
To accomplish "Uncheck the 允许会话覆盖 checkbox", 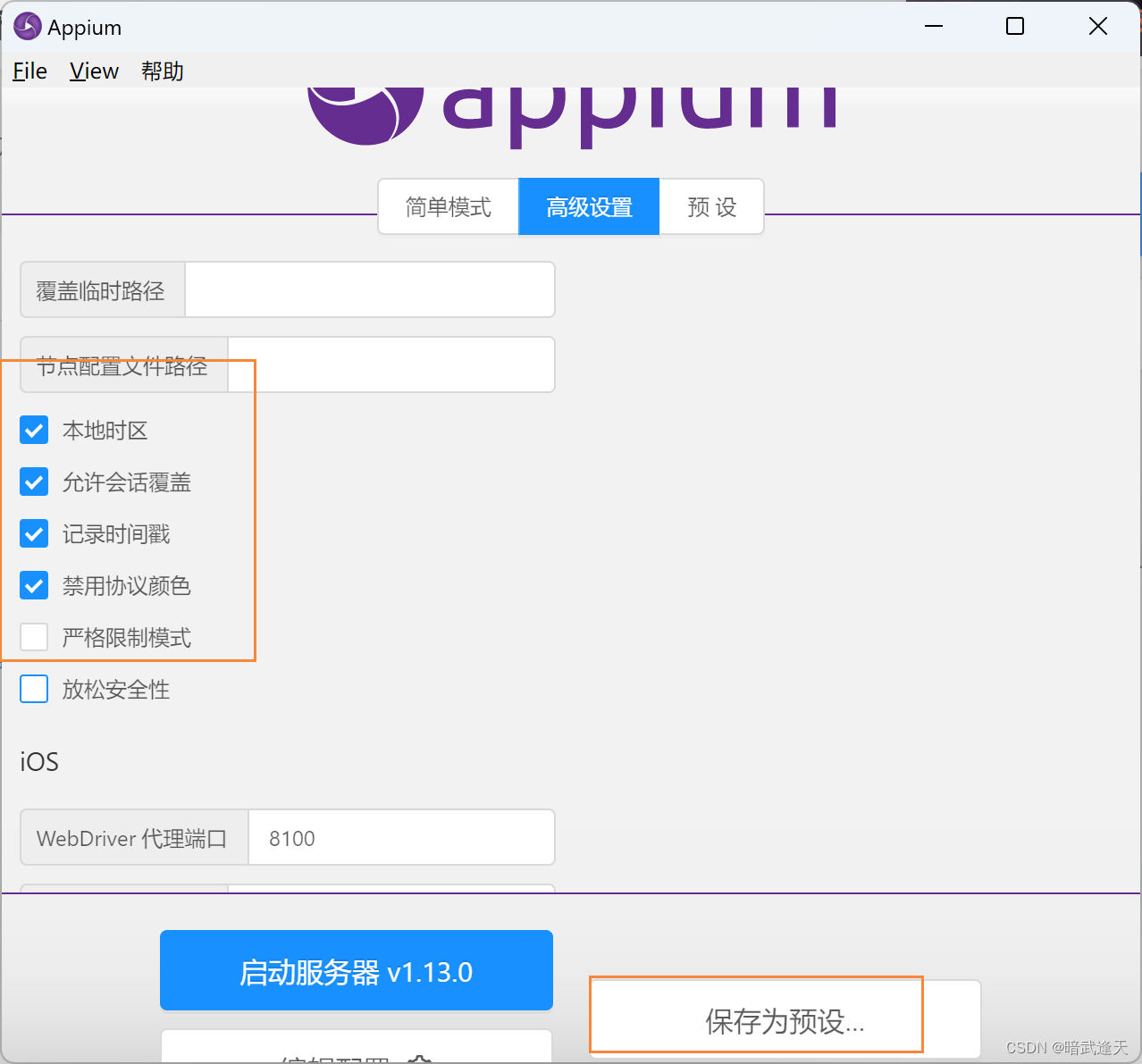I will (34, 482).
